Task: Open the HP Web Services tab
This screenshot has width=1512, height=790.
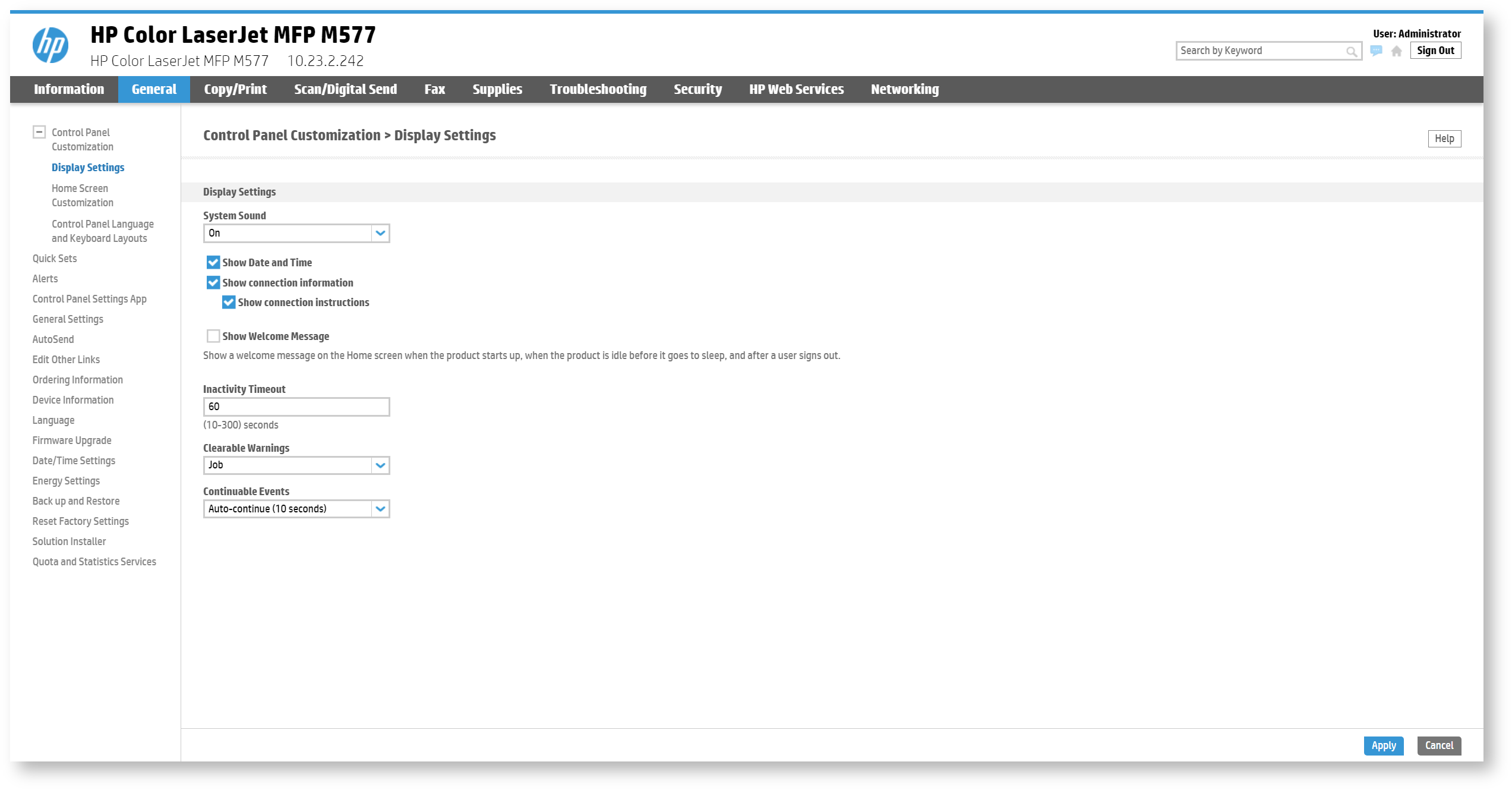Action: [x=796, y=89]
